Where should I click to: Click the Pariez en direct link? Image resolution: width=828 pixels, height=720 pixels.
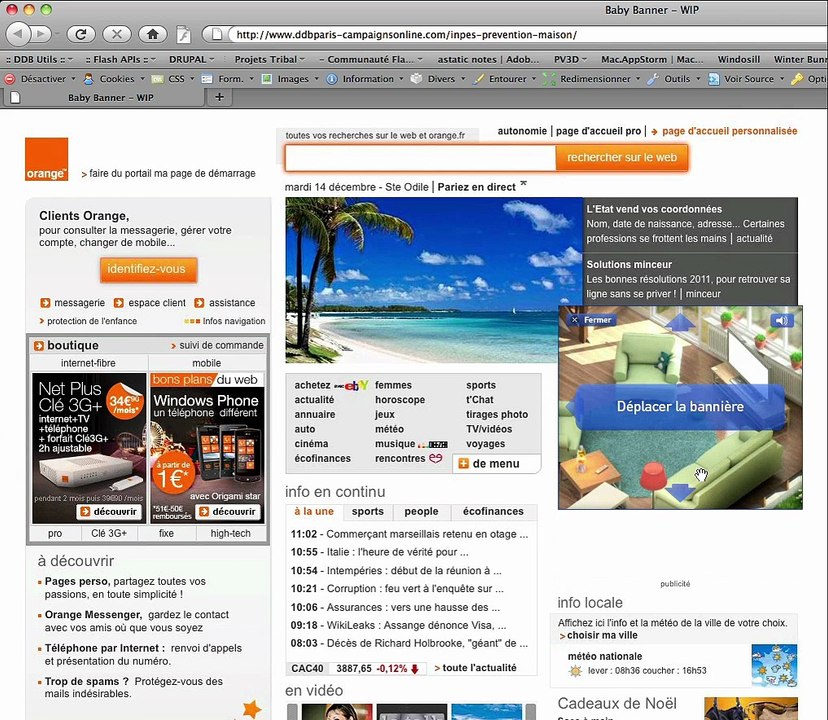pyautogui.click(x=476, y=187)
